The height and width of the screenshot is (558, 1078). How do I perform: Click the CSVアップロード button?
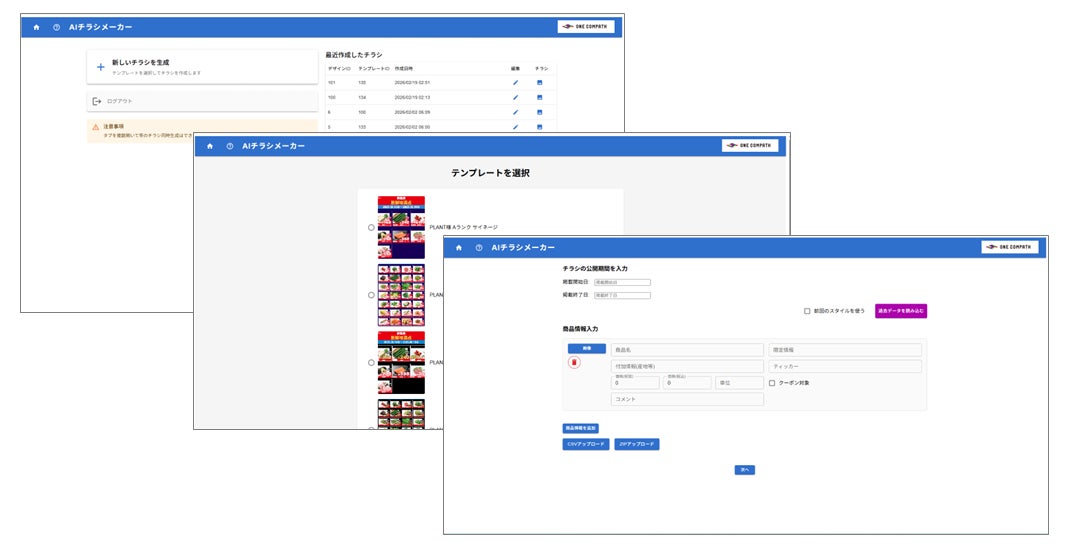tap(585, 444)
